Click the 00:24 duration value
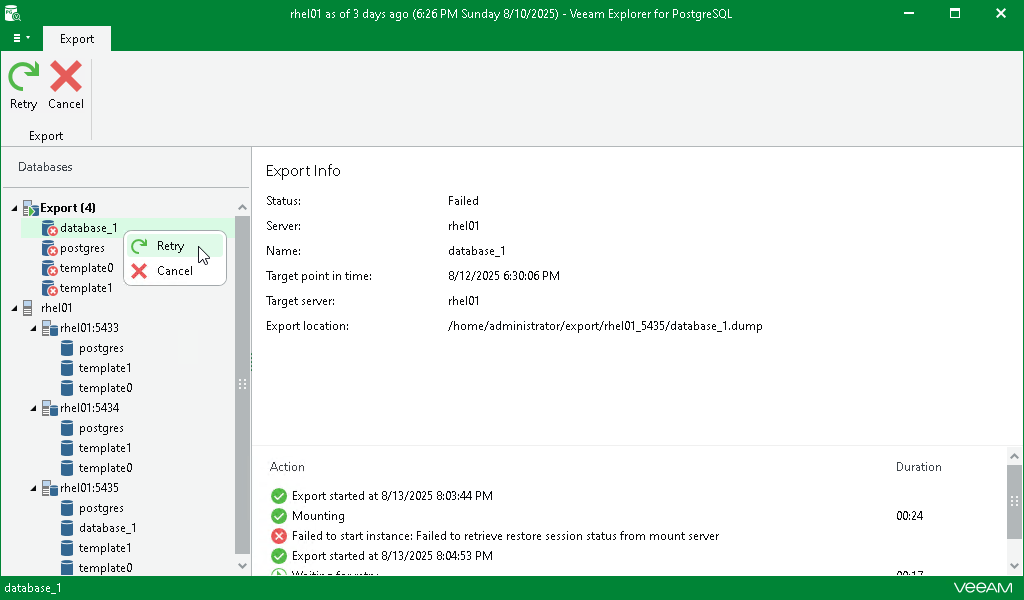 tap(909, 516)
